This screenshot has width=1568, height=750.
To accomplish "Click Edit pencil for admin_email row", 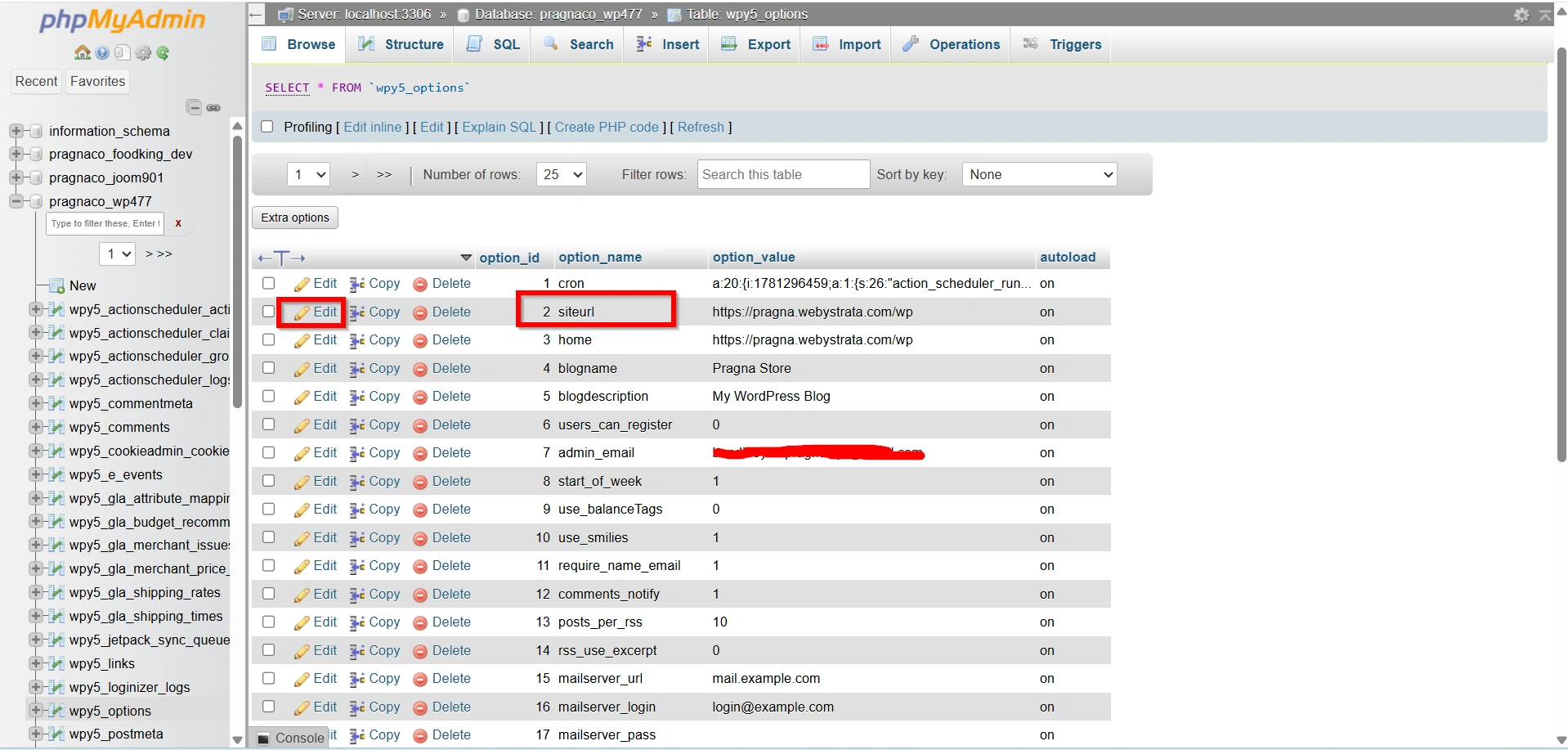I will pyautogui.click(x=302, y=453).
